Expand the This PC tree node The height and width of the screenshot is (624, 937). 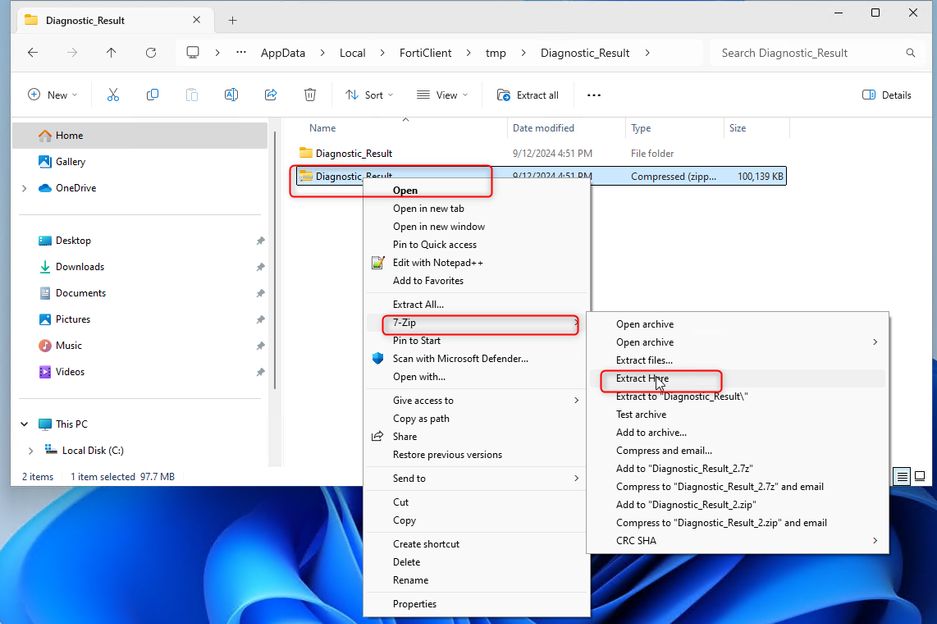tap(25, 424)
